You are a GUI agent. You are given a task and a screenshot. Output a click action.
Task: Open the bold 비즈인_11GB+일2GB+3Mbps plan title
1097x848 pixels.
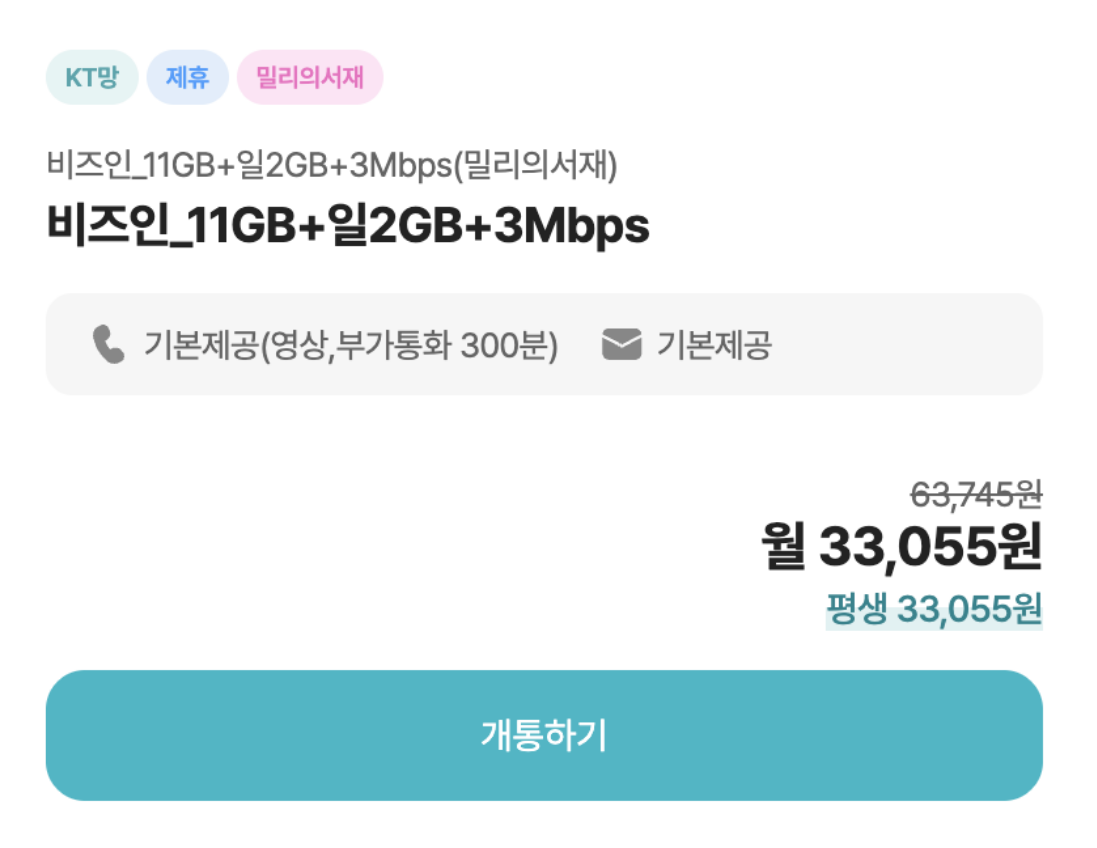click(348, 225)
